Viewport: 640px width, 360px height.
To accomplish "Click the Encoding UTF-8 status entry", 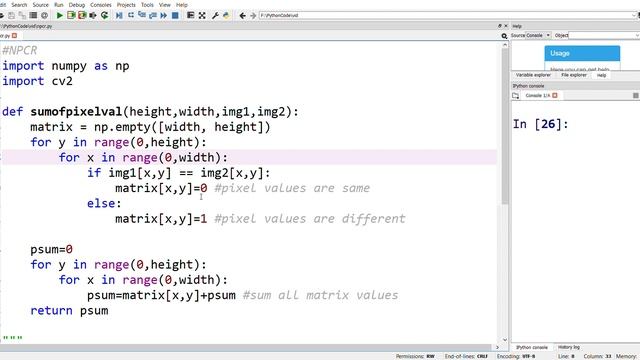I will coord(516,356).
